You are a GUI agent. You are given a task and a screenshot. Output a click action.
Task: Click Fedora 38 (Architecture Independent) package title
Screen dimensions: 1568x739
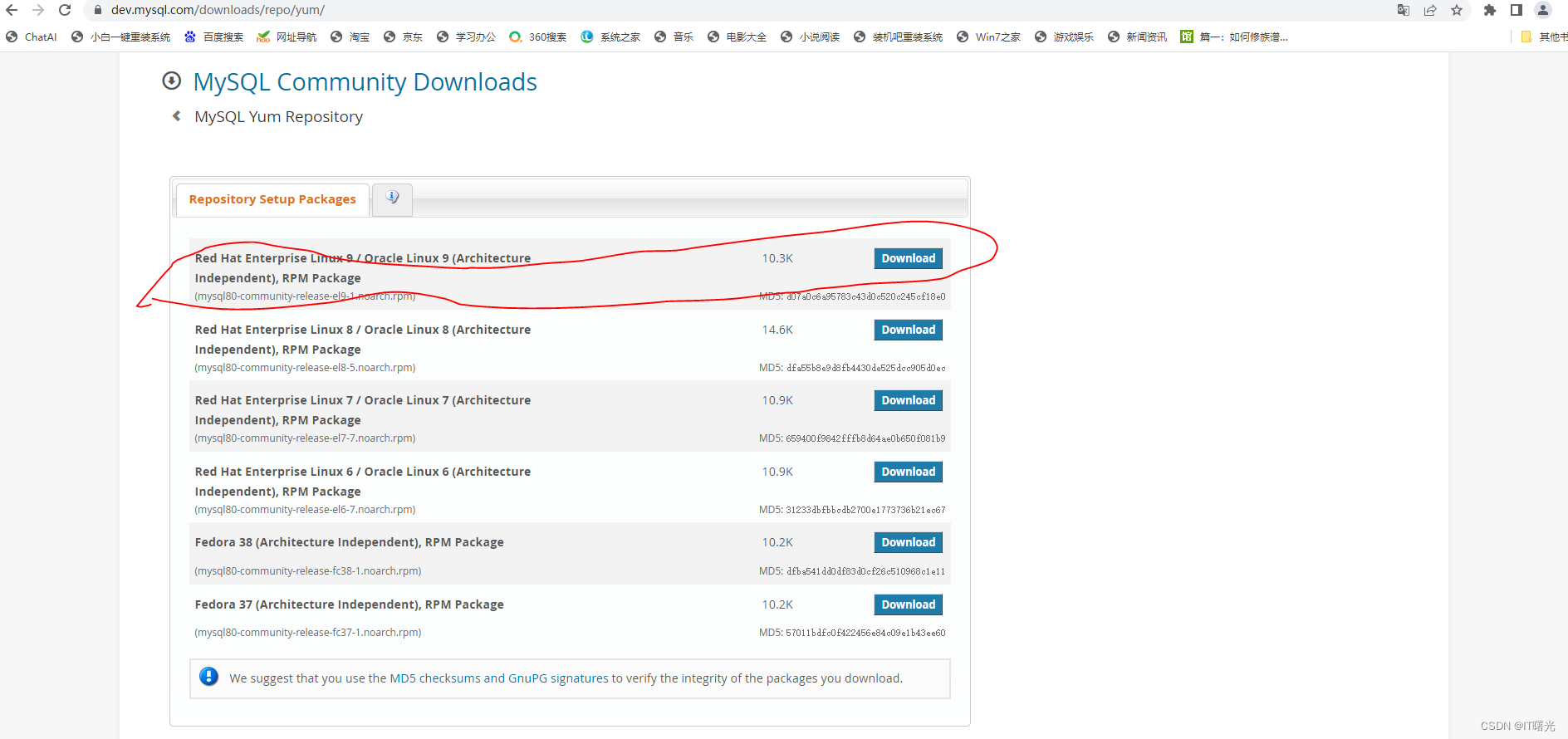(x=349, y=542)
